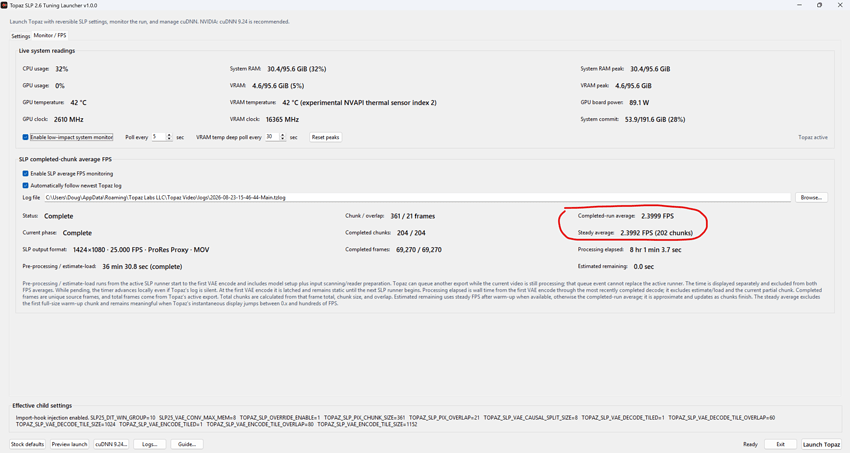Open the cuDNN 9.24 manager button
850x453 pixels.
111,444
